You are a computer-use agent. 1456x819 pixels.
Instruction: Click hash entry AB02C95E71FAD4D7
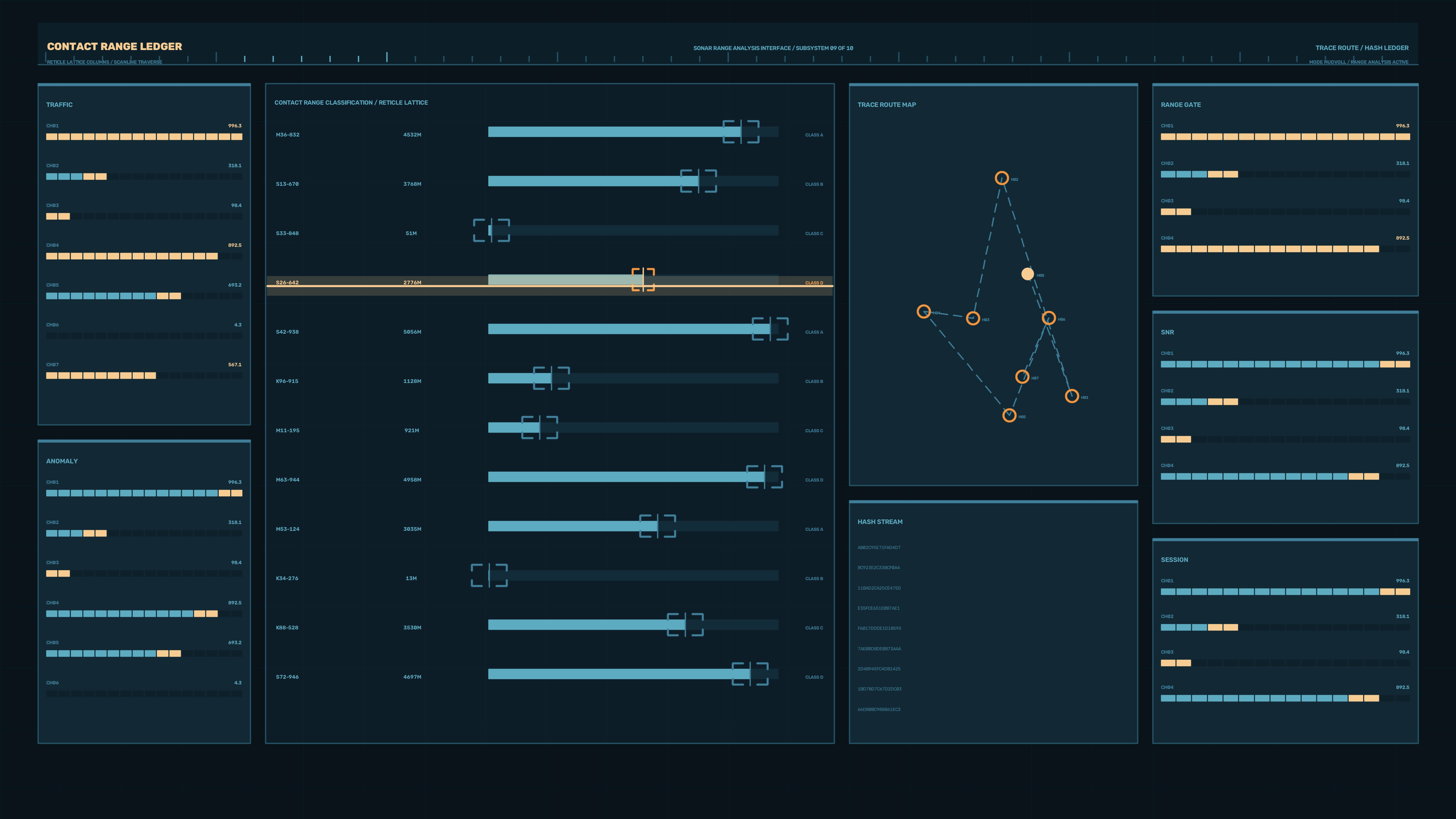click(879, 547)
